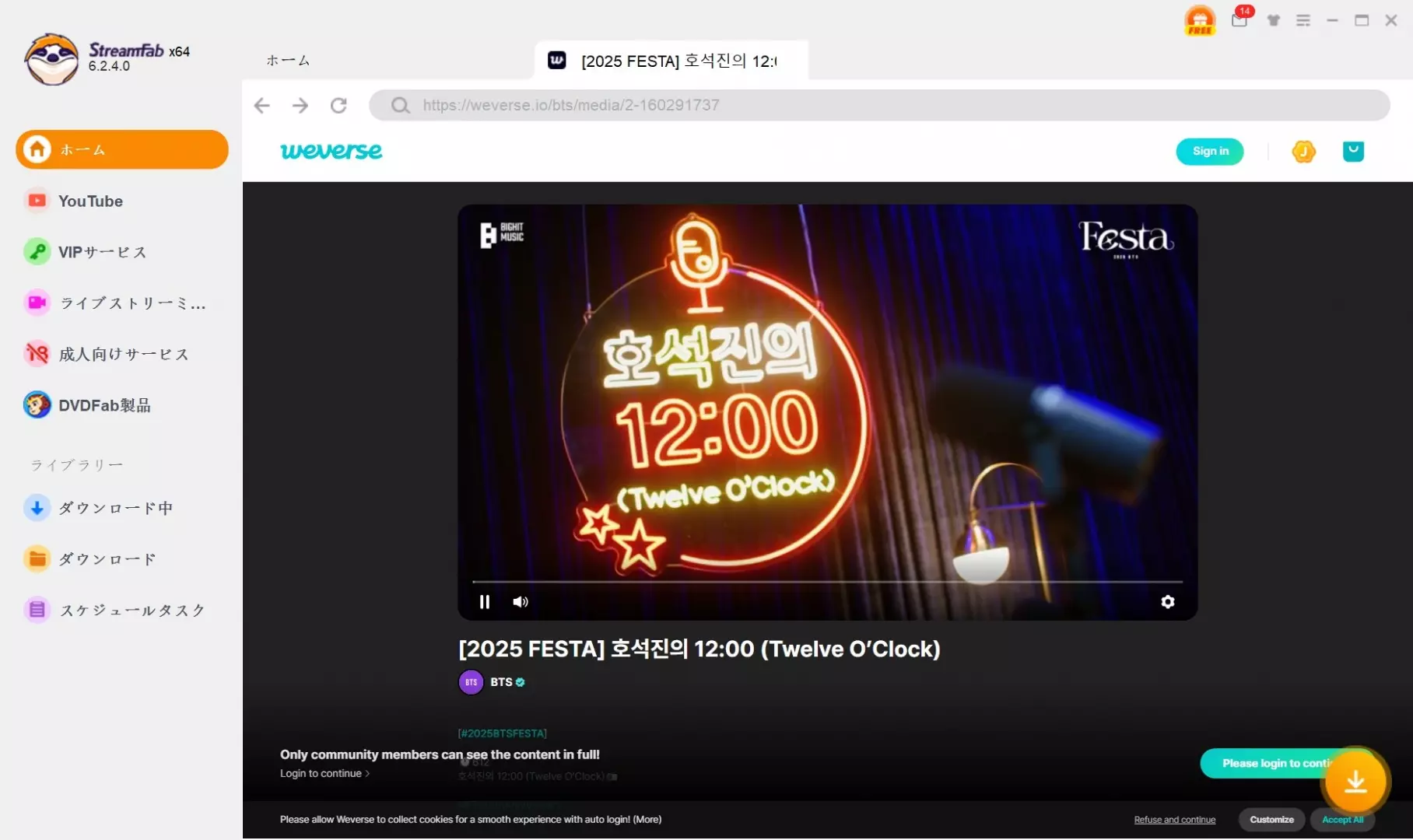1413x840 pixels.
Task: Click the BTS purple avatar
Action: [x=471, y=682]
